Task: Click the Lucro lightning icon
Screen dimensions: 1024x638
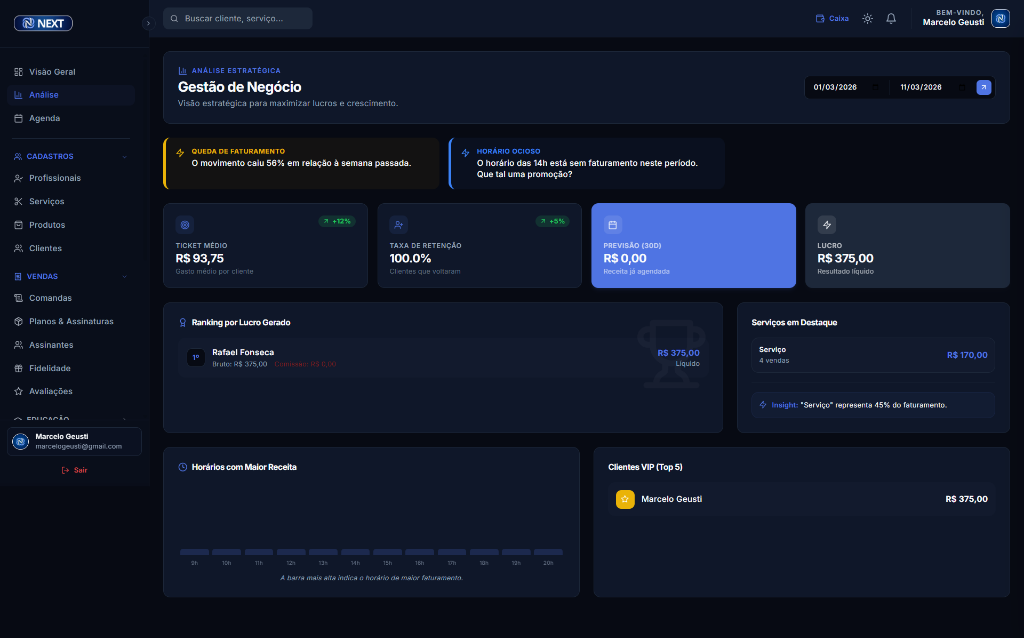Action: (x=827, y=225)
